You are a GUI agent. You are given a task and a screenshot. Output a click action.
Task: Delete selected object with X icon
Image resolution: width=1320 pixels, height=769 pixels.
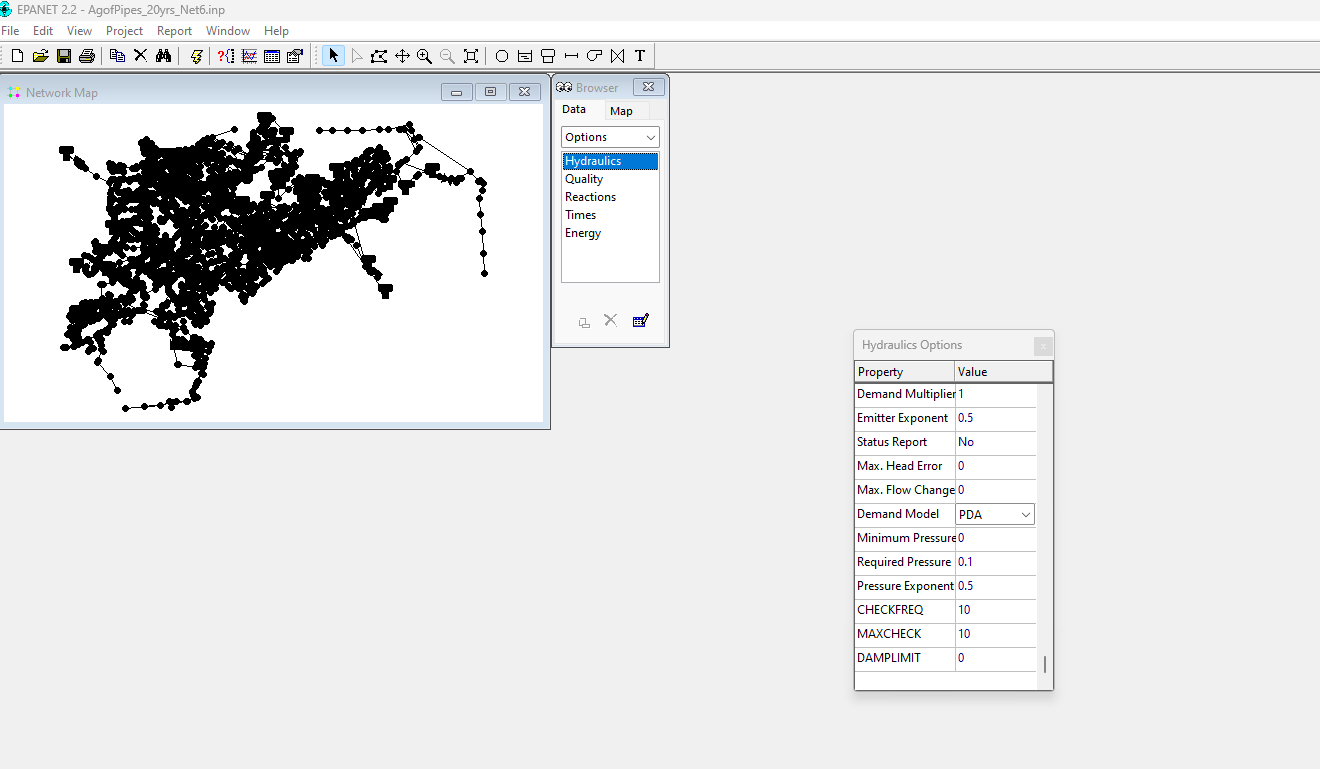point(140,56)
